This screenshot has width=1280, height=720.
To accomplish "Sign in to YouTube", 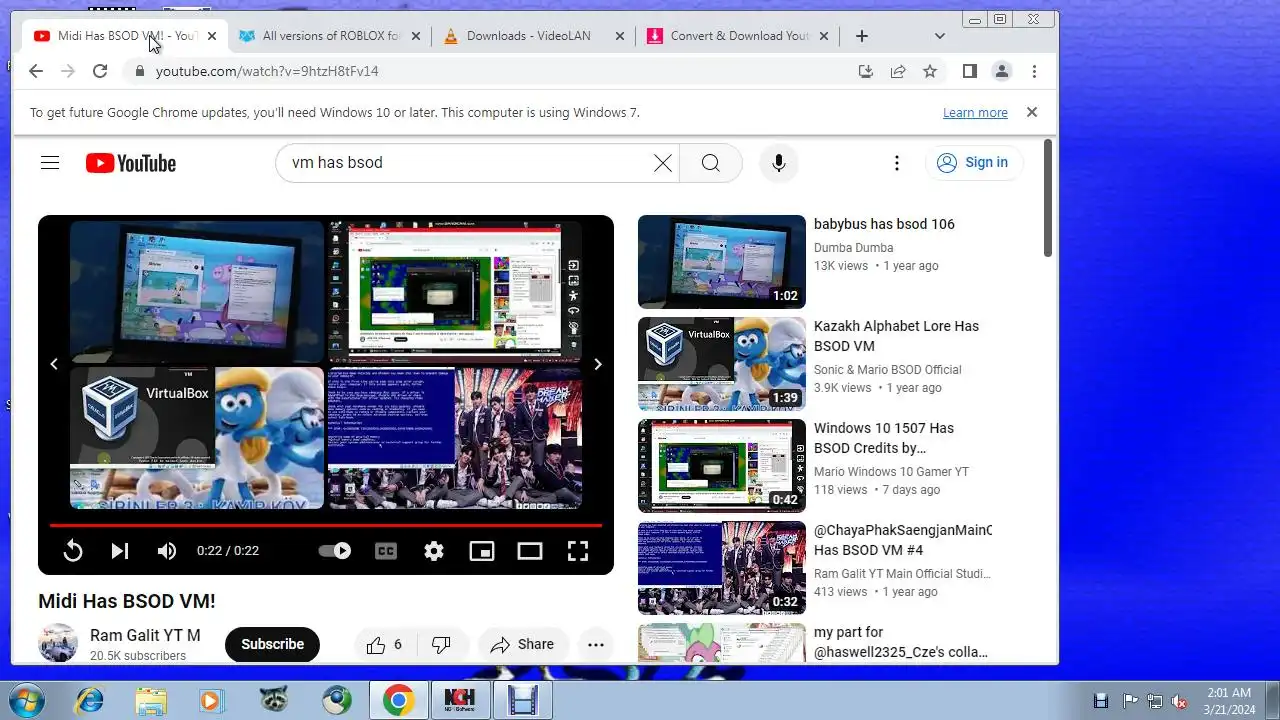I will pyautogui.click(x=974, y=163).
